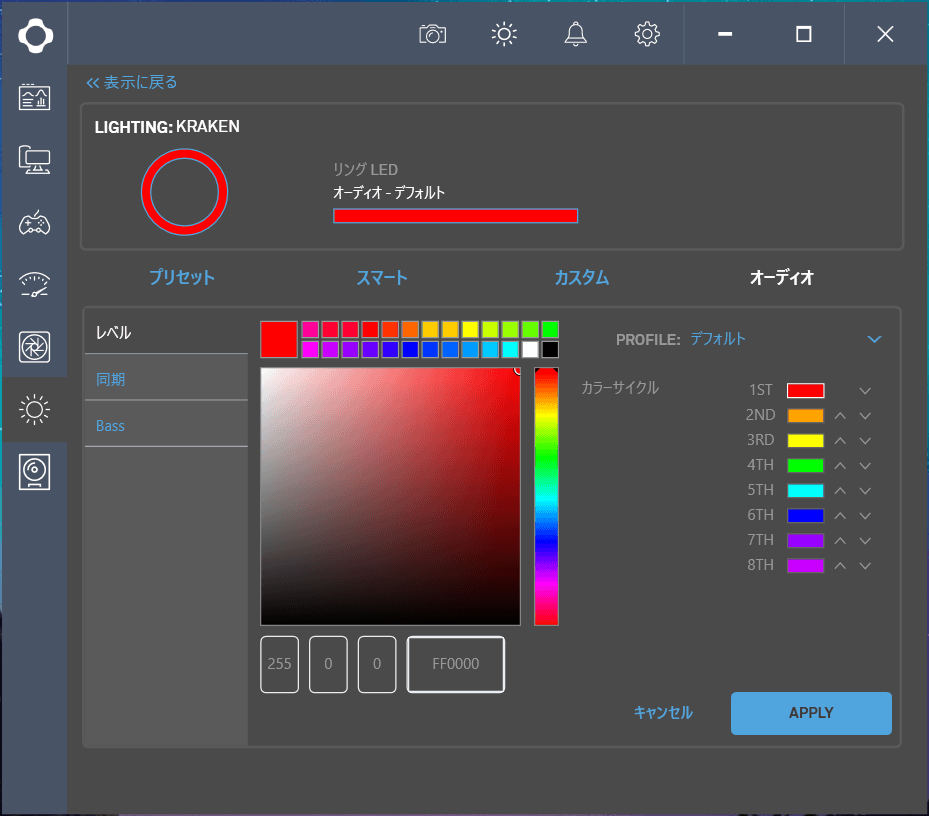Image resolution: width=929 pixels, height=816 pixels.
Task: Click the red ring LED preview
Action: pyautogui.click(x=184, y=192)
